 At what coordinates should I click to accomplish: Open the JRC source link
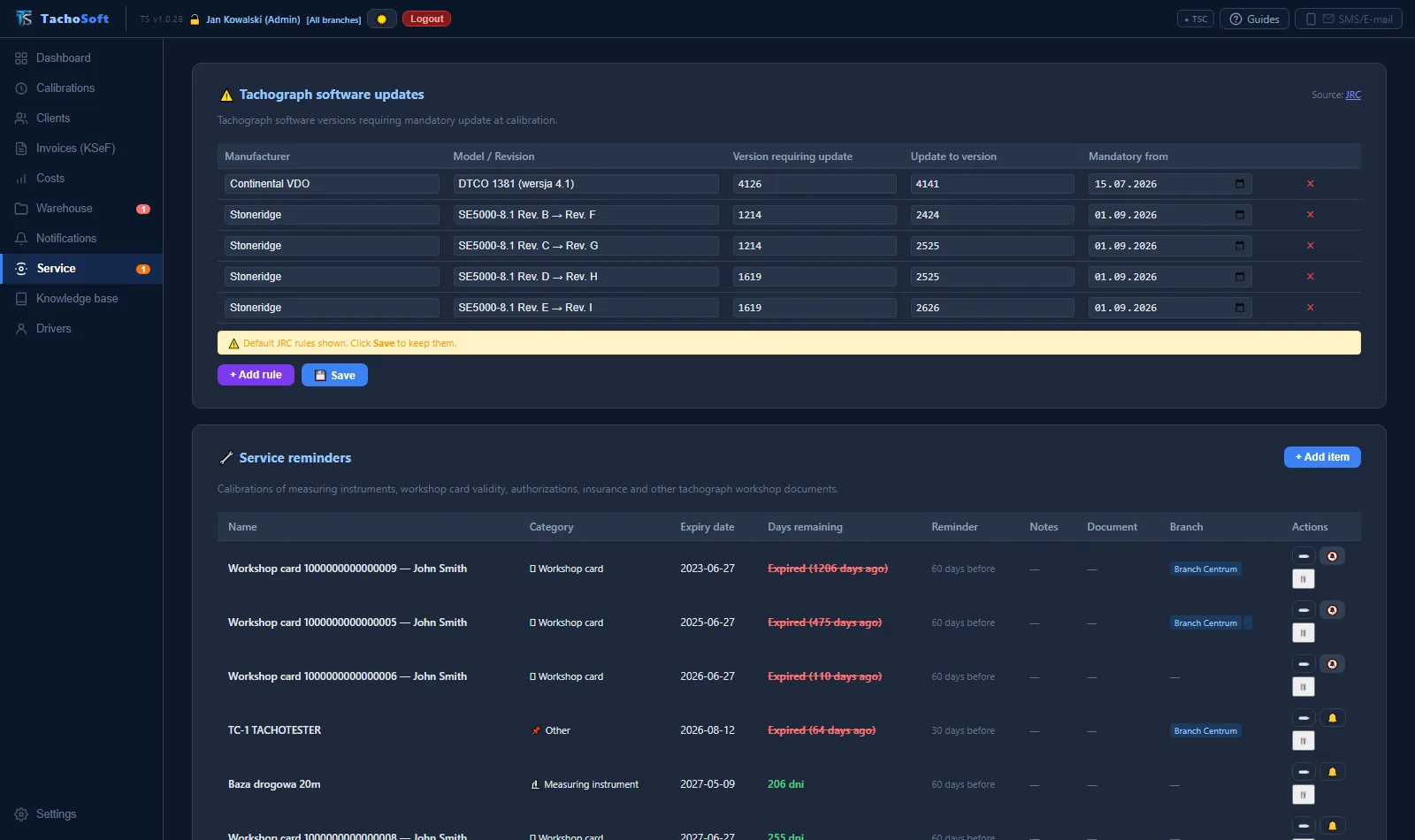point(1353,95)
